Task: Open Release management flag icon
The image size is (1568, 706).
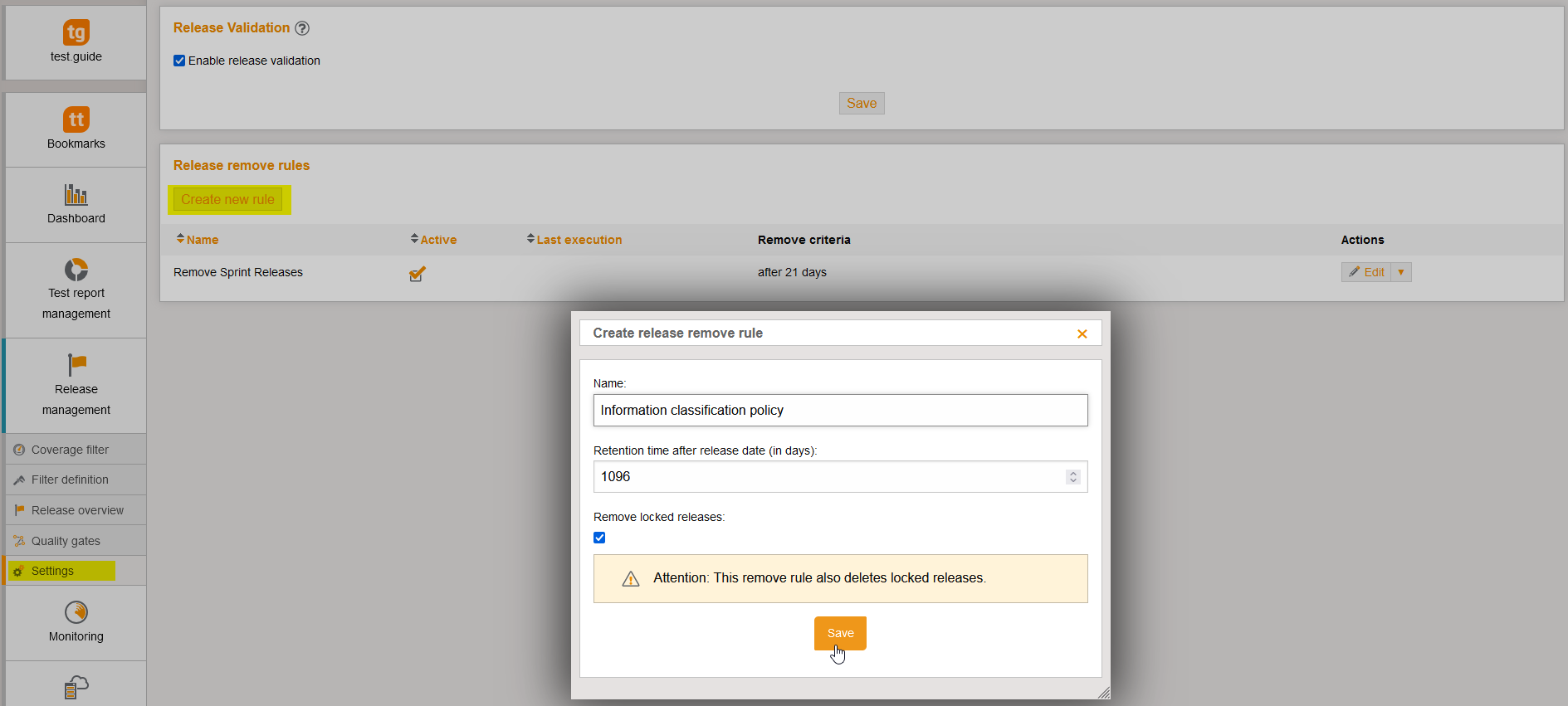Action: 76,365
